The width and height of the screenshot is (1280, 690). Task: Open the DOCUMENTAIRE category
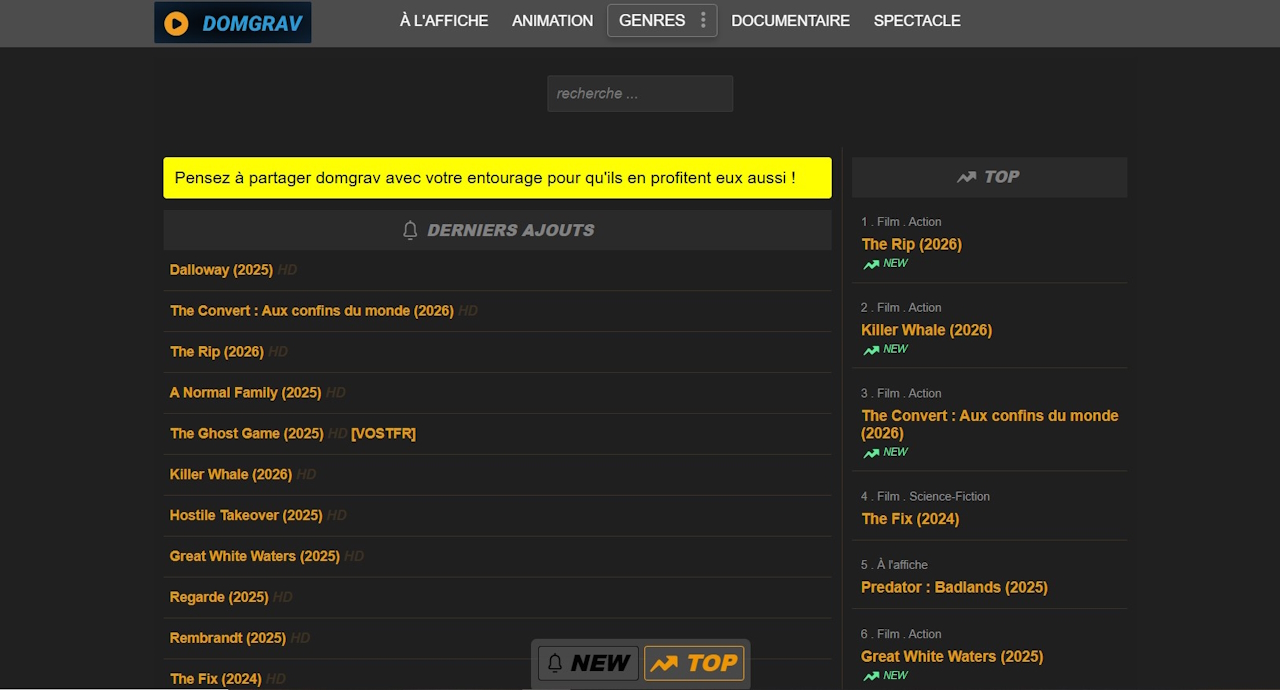point(790,21)
